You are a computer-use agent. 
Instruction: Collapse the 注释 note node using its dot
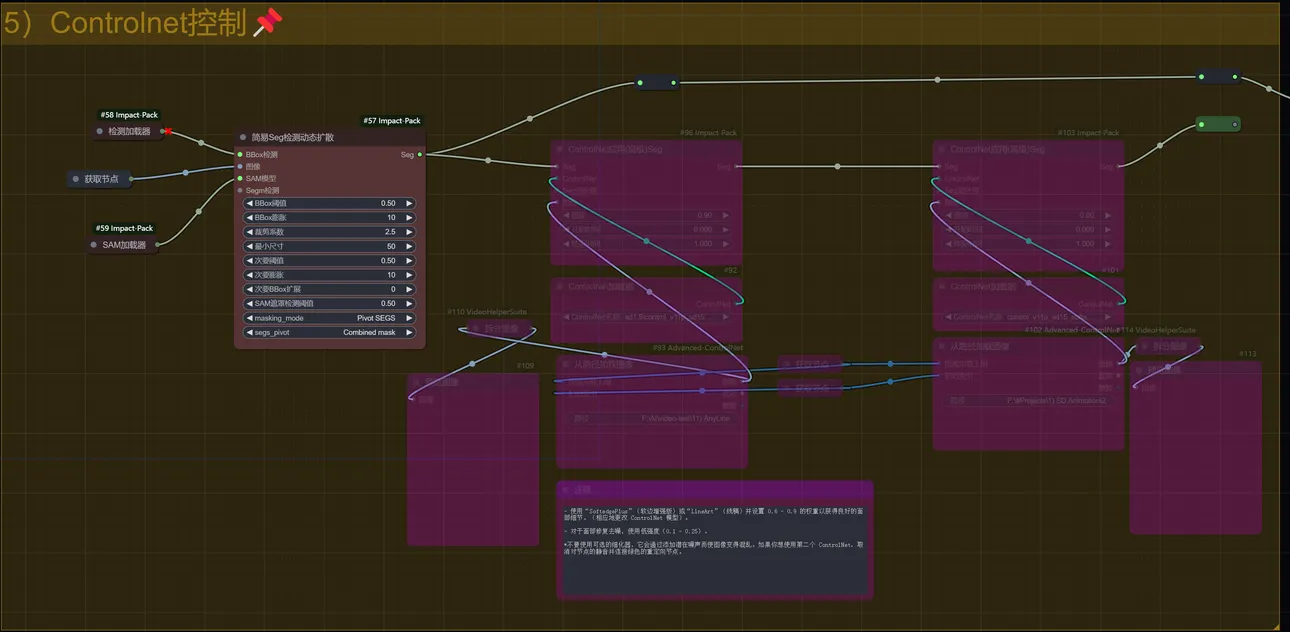click(566, 490)
